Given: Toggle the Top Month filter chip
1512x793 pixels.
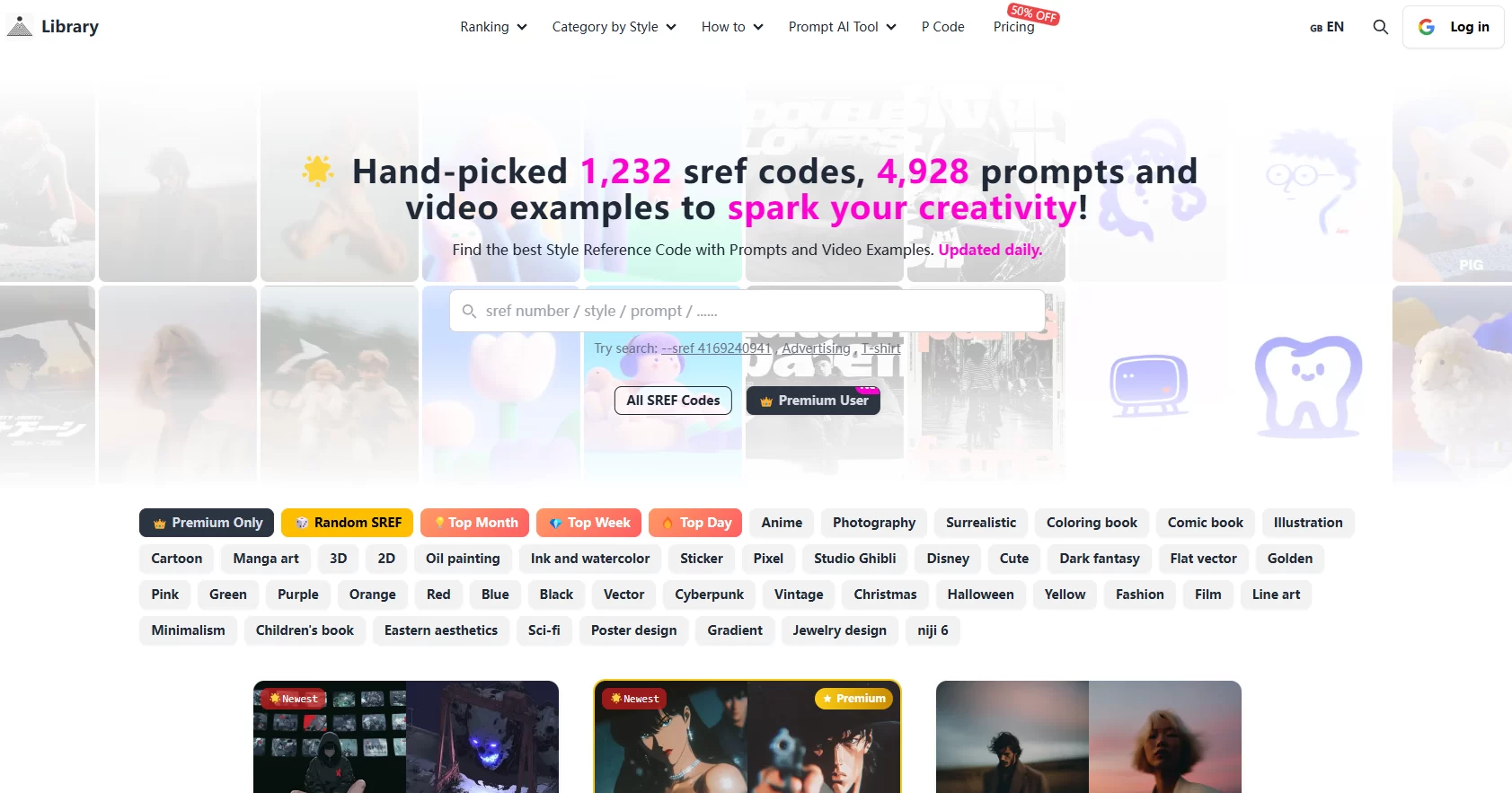Looking at the screenshot, I should 474,523.
